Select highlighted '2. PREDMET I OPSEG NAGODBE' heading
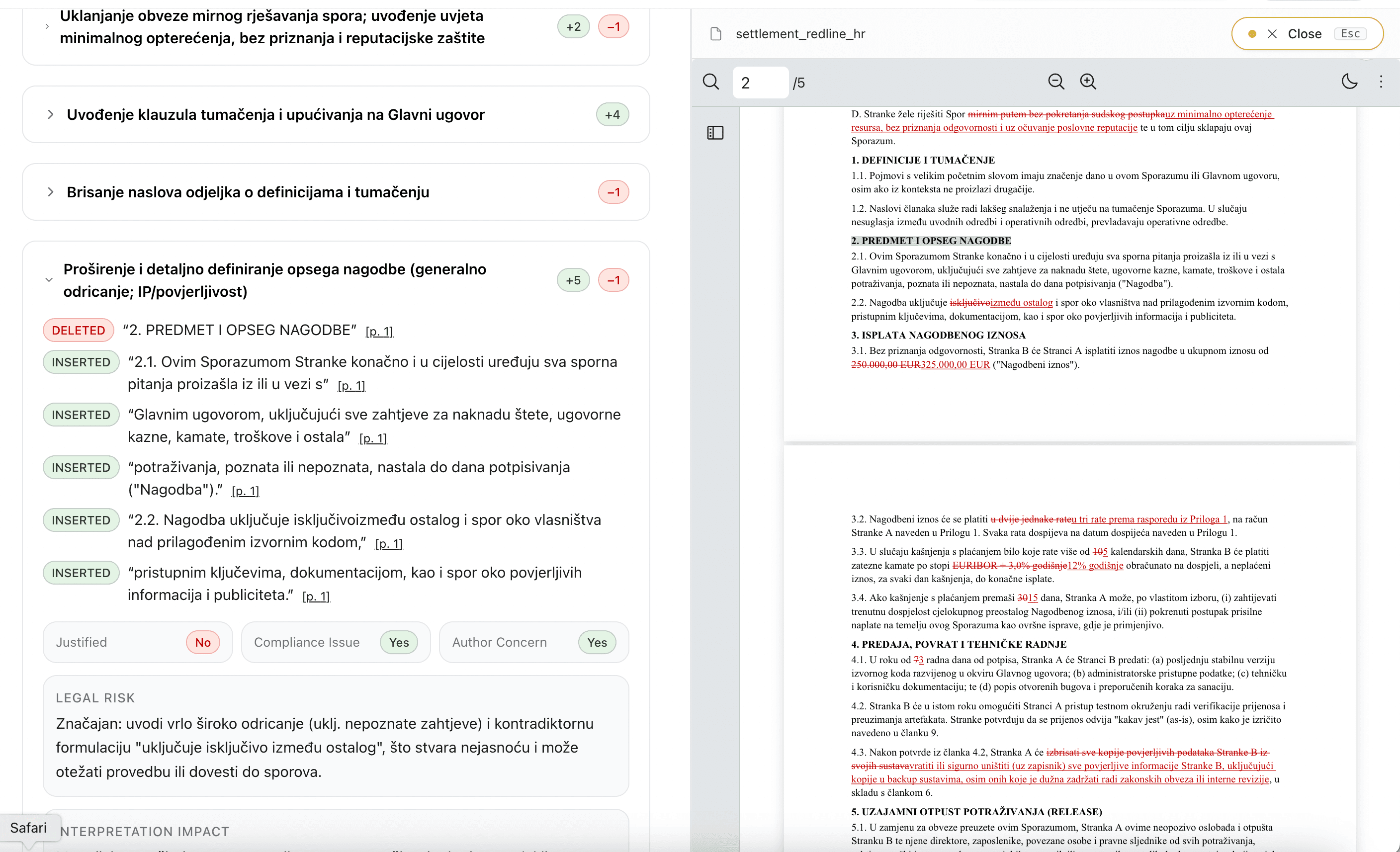Image resolution: width=1400 pixels, height=852 pixels. click(x=931, y=241)
